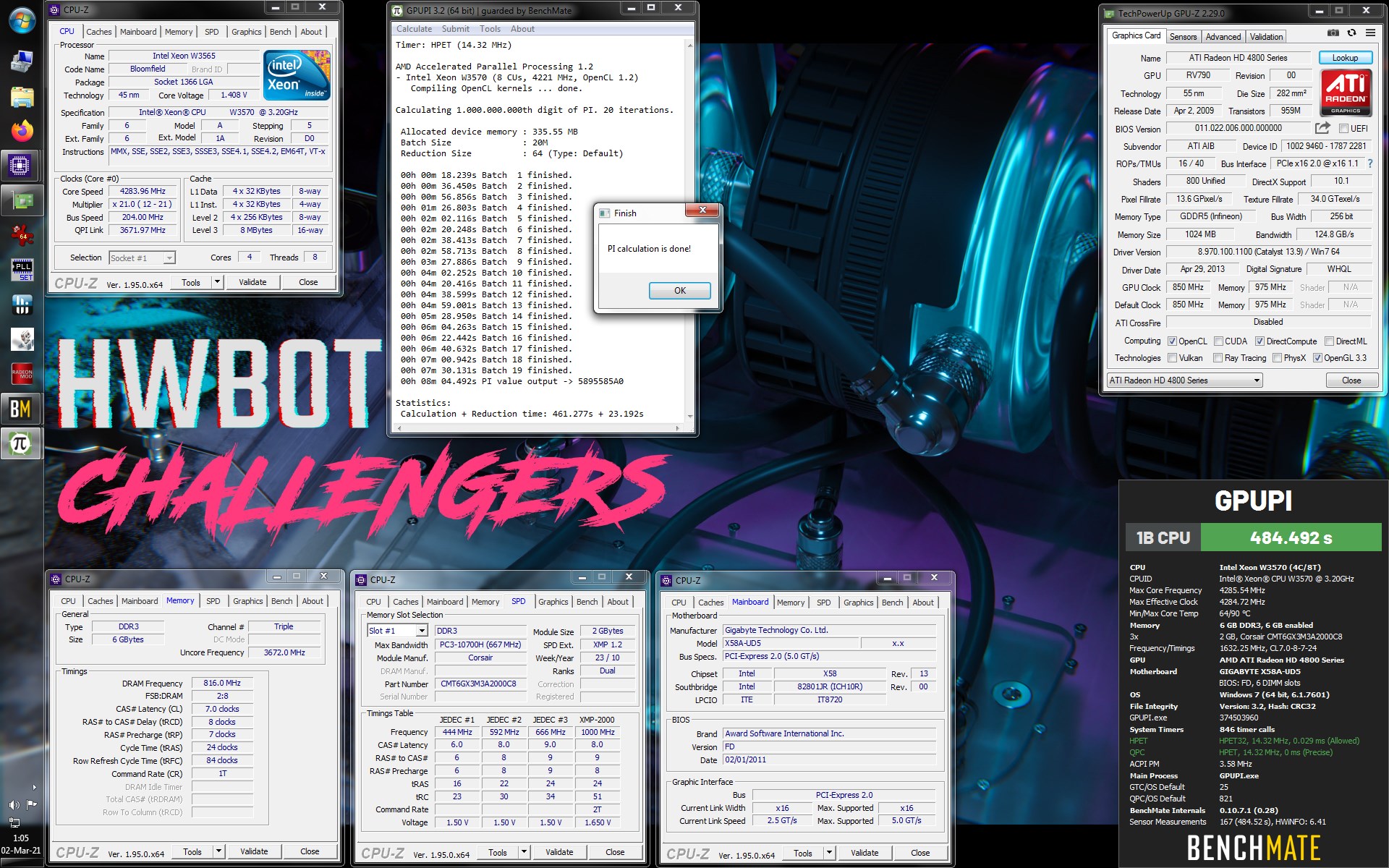
Task: Open Tools dropdown arrow in Mainboard window
Action: [x=829, y=853]
